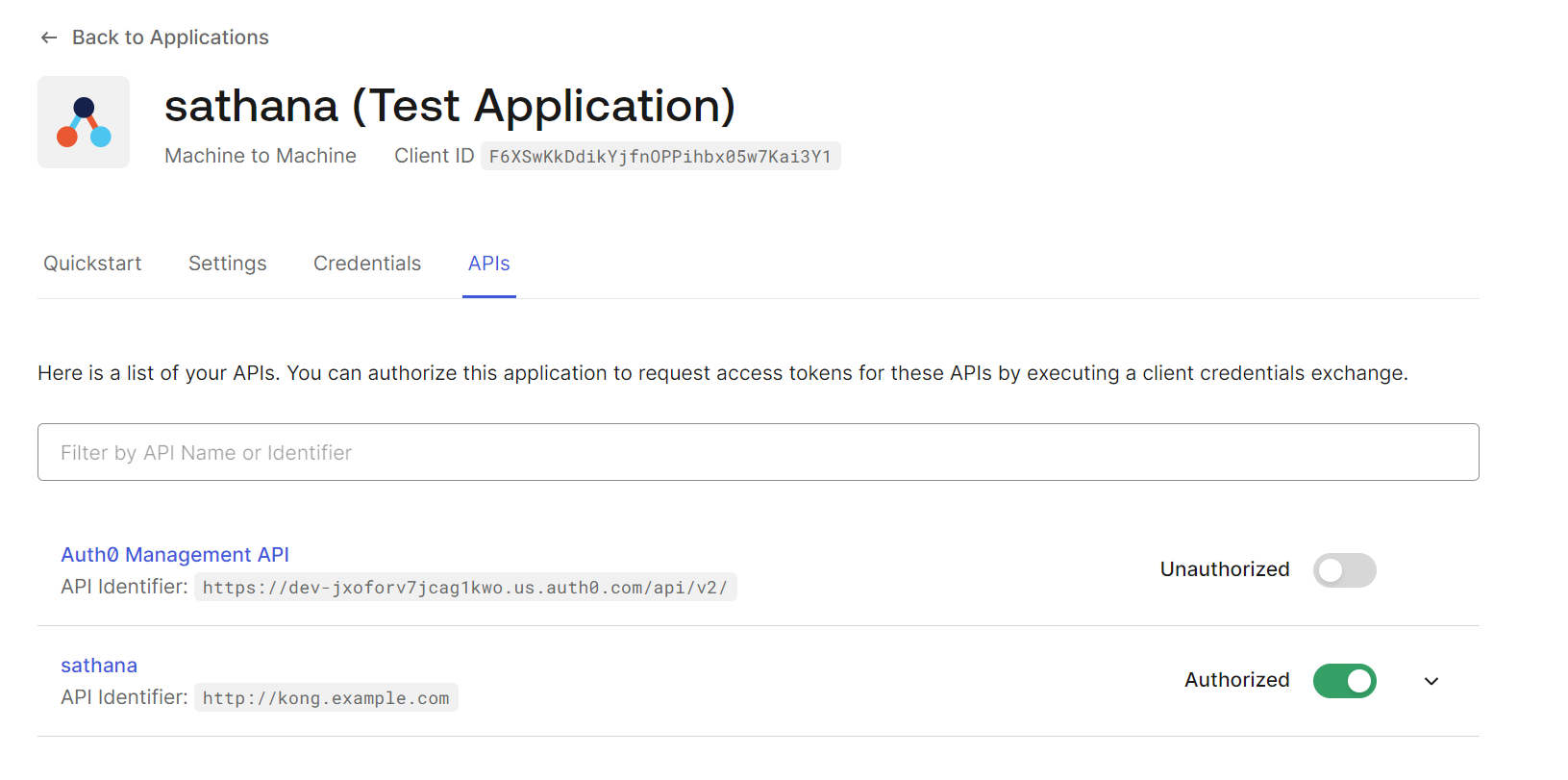Click the back arrow icon
This screenshot has height=780, width=1568.
(49, 38)
